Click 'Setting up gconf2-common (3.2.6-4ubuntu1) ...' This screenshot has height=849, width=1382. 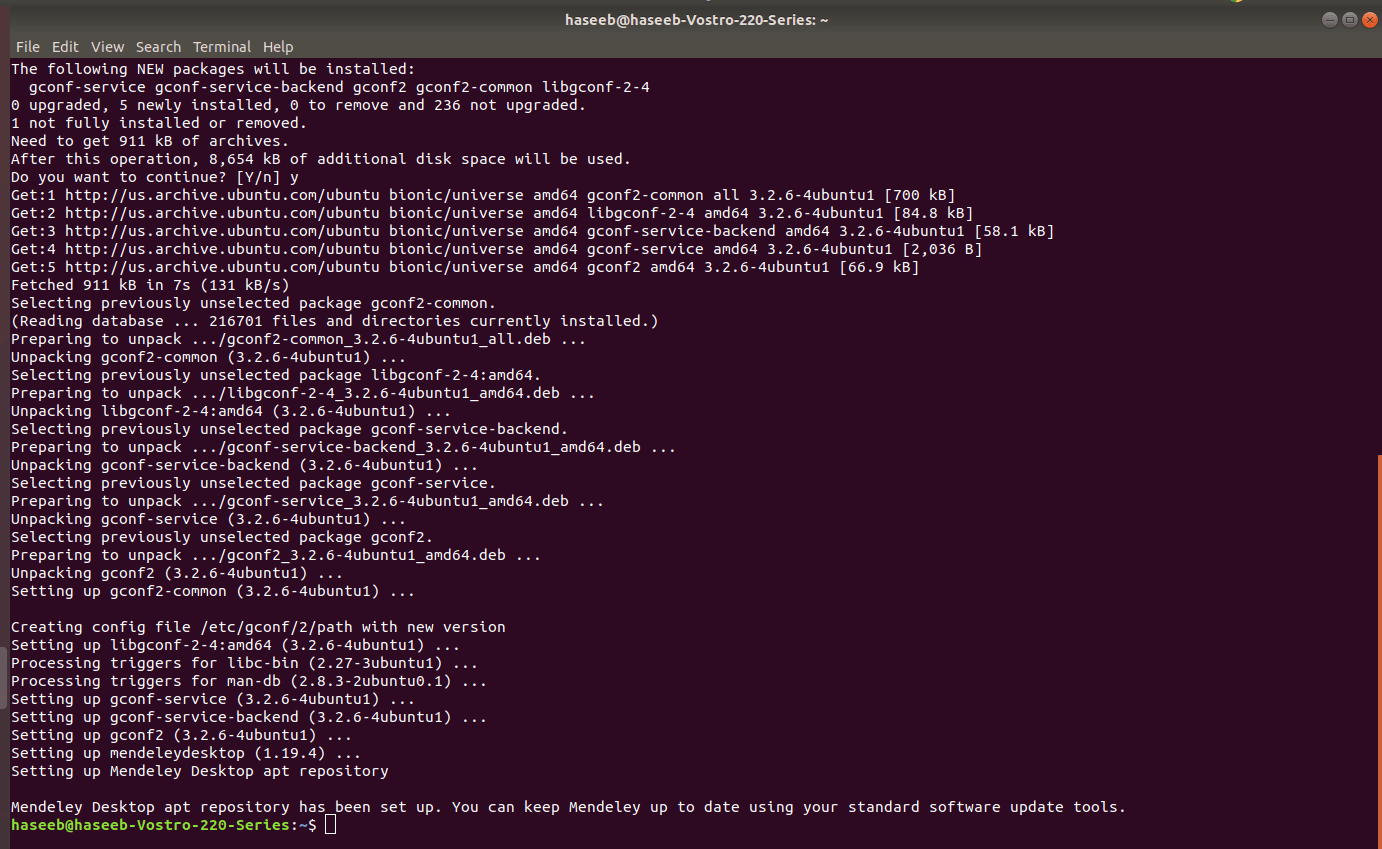click(x=214, y=591)
